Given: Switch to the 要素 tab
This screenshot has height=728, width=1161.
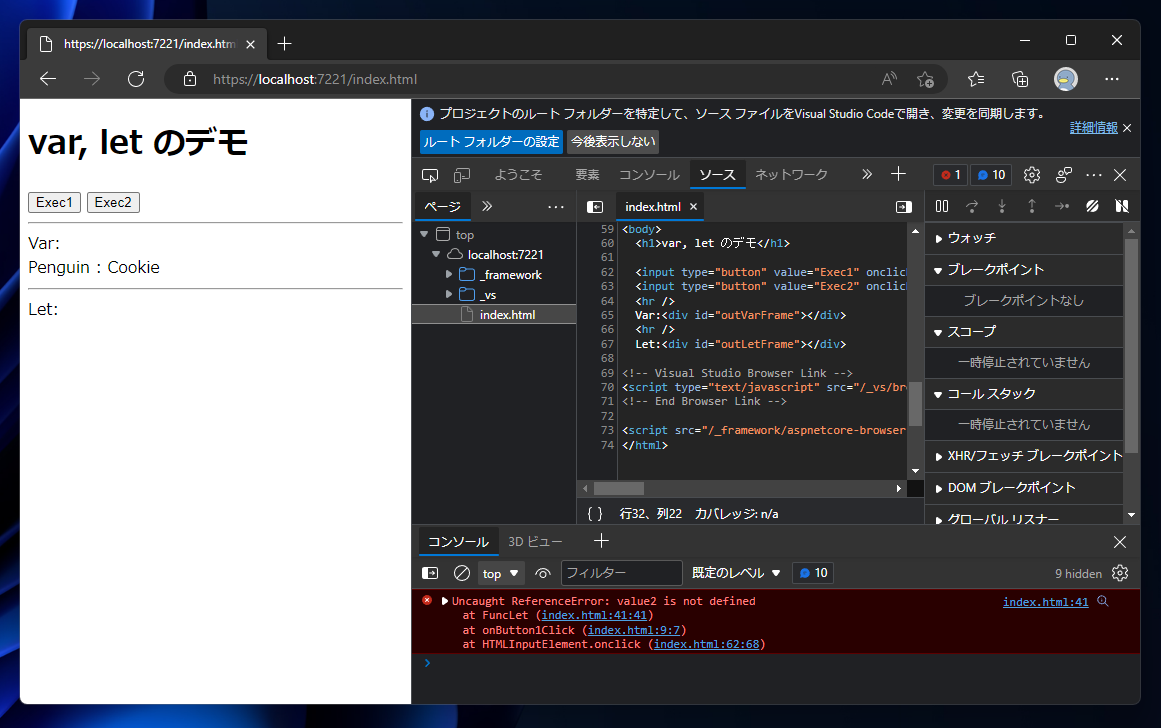Looking at the screenshot, I should tap(587, 175).
